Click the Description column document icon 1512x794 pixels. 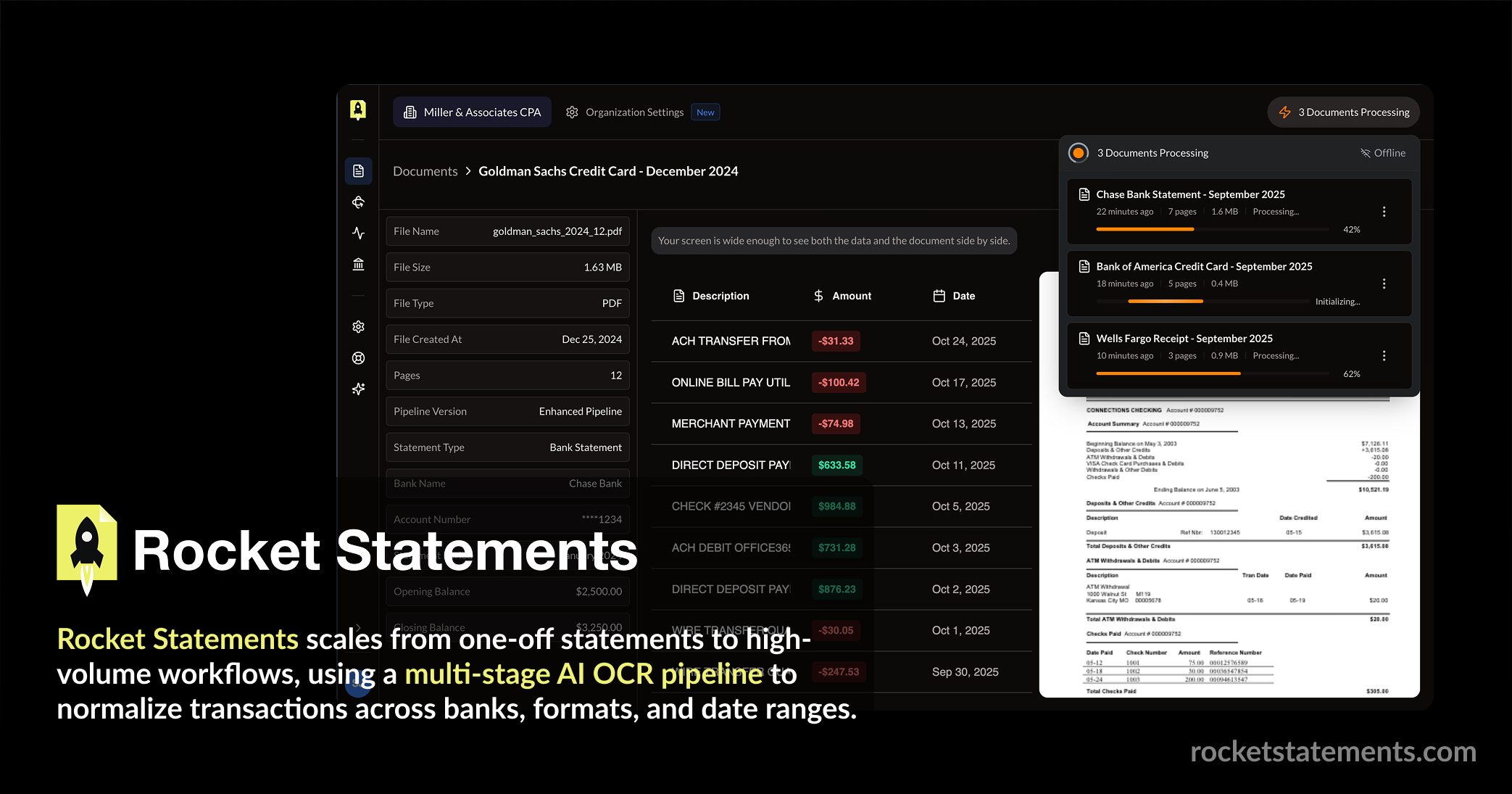(679, 296)
